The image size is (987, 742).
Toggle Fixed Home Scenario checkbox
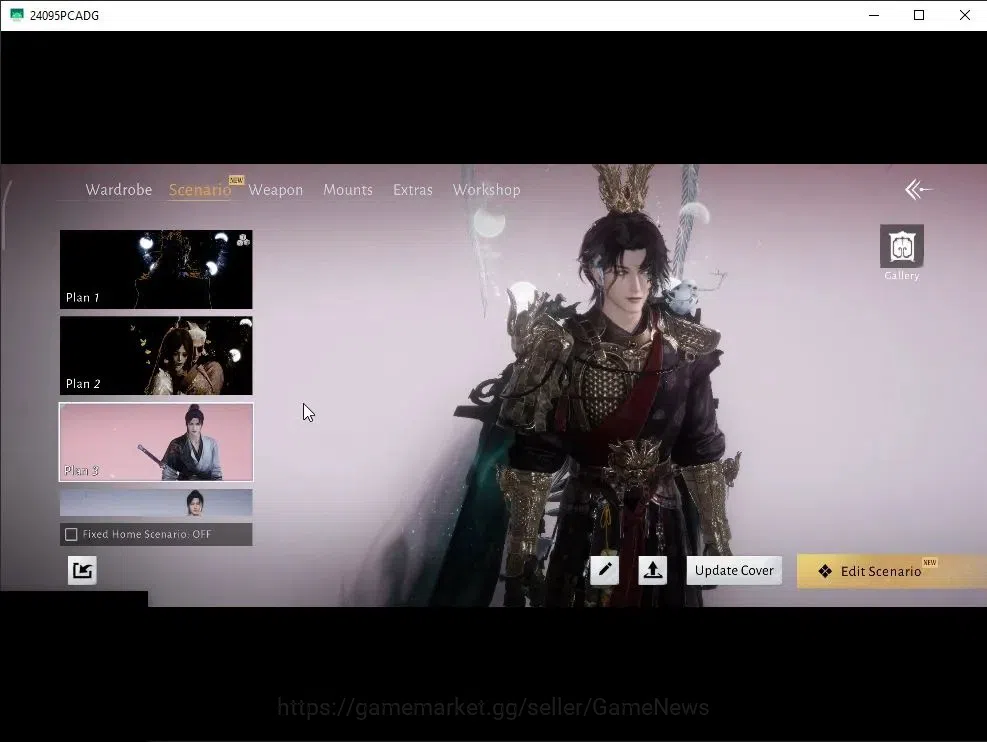tap(71, 534)
